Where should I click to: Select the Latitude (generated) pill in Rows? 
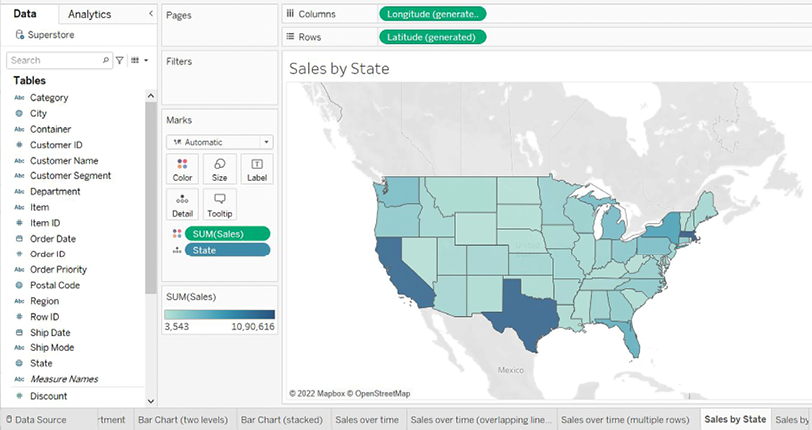coord(433,37)
